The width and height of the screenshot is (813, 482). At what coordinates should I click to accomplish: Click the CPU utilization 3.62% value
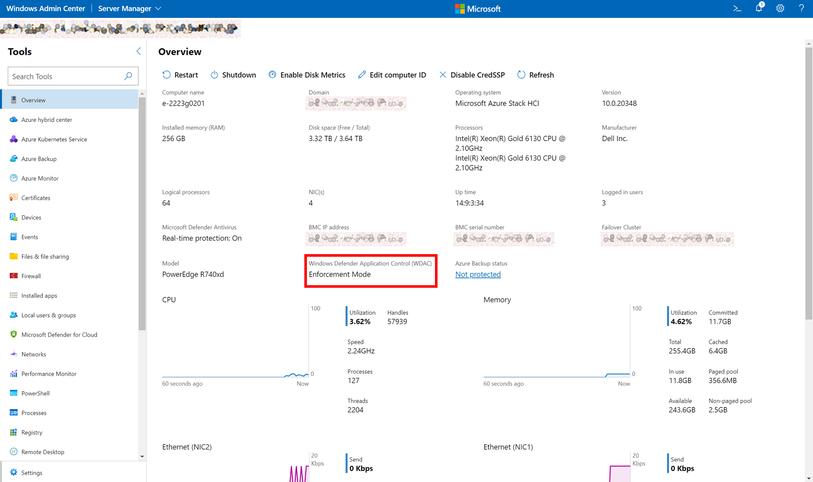coord(360,322)
